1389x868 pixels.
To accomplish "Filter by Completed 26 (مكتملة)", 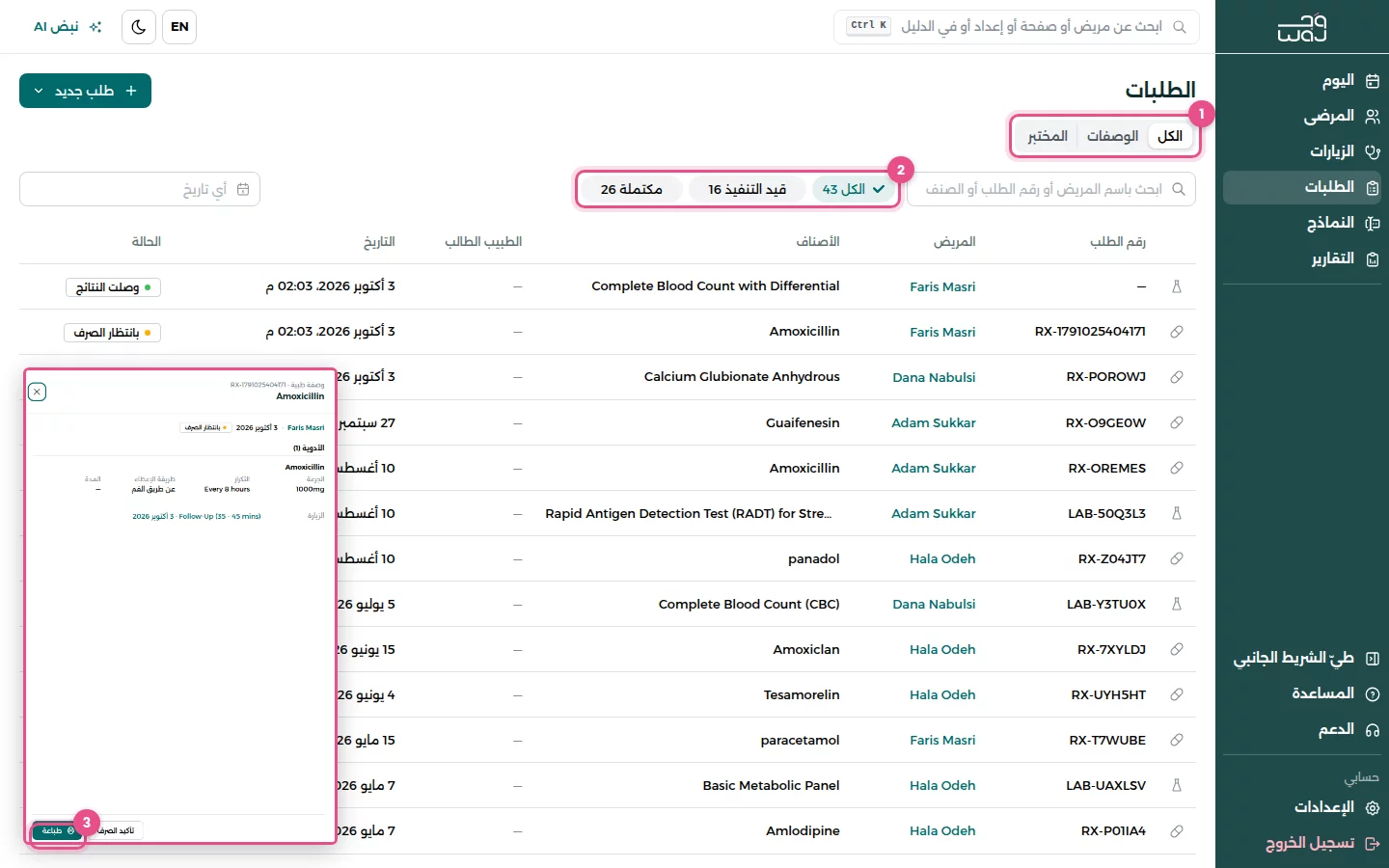I will [x=632, y=189].
